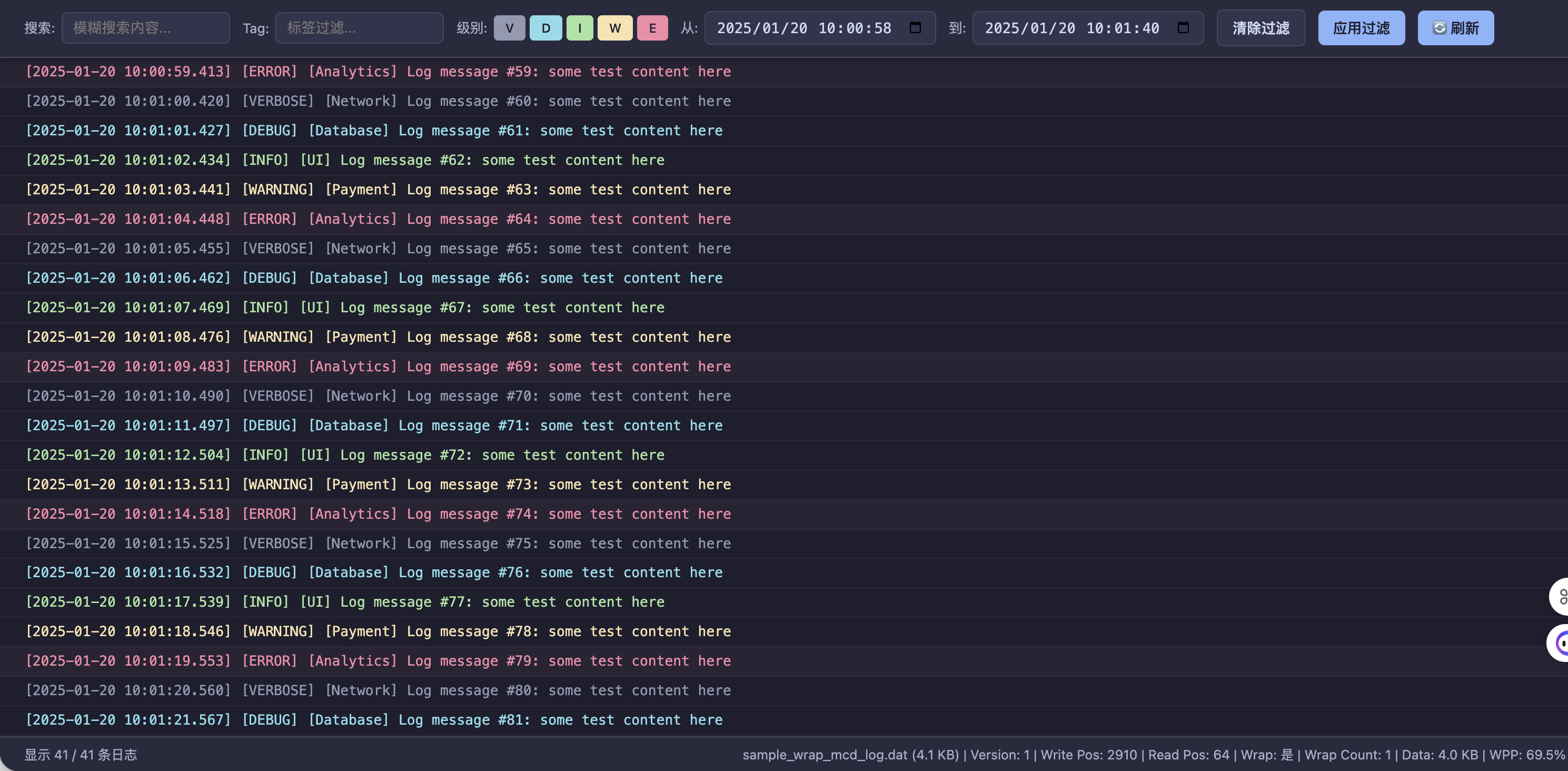Select the ERROR Analytics log message #79

784,661
